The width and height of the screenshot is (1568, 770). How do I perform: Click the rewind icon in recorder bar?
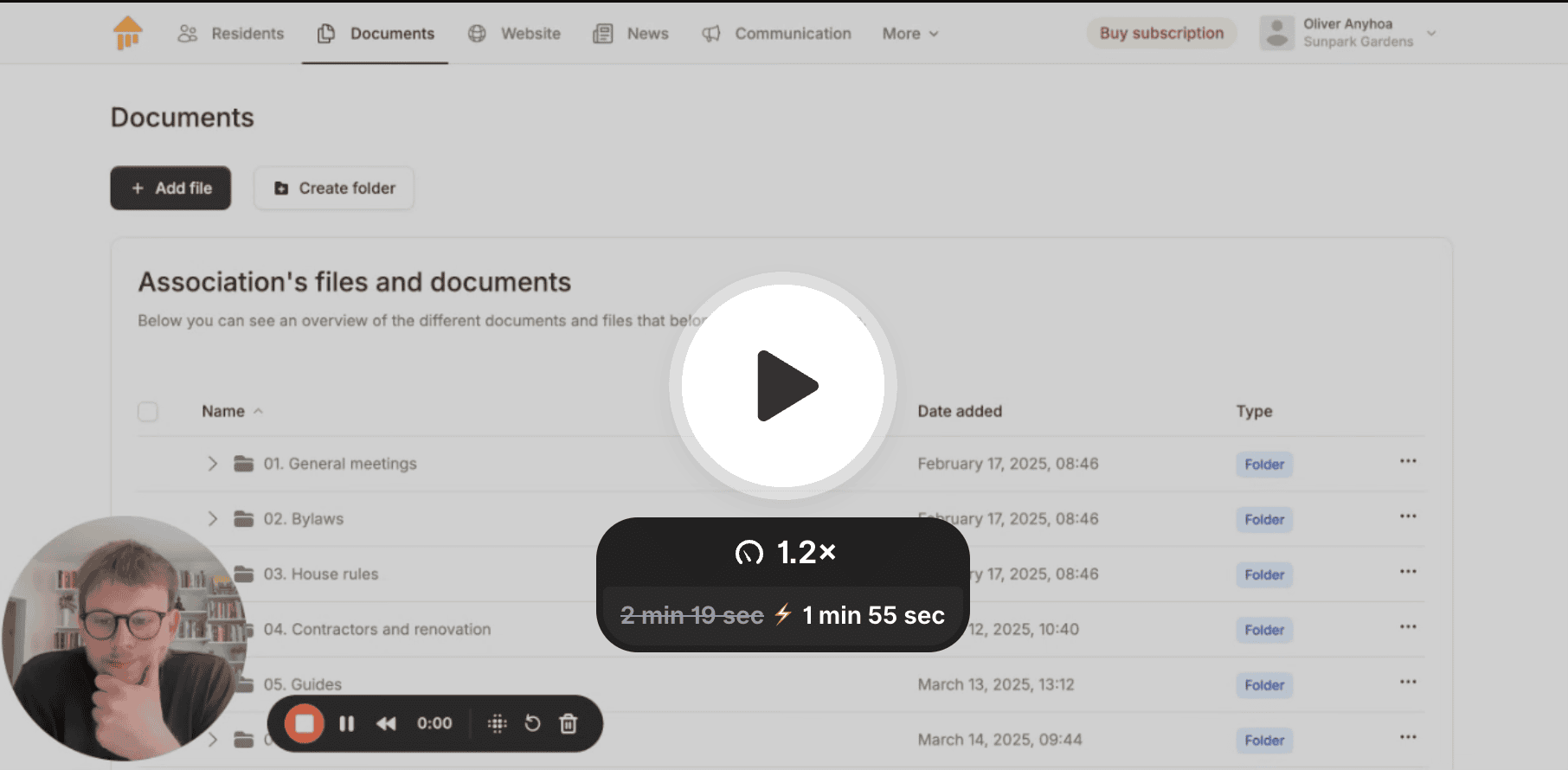tap(386, 723)
